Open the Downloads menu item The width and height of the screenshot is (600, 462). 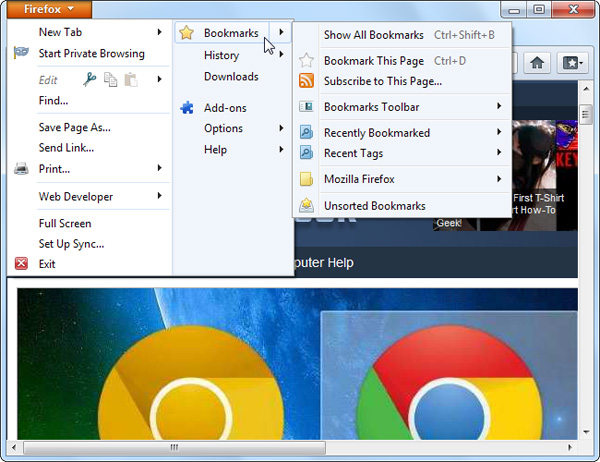(x=233, y=77)
